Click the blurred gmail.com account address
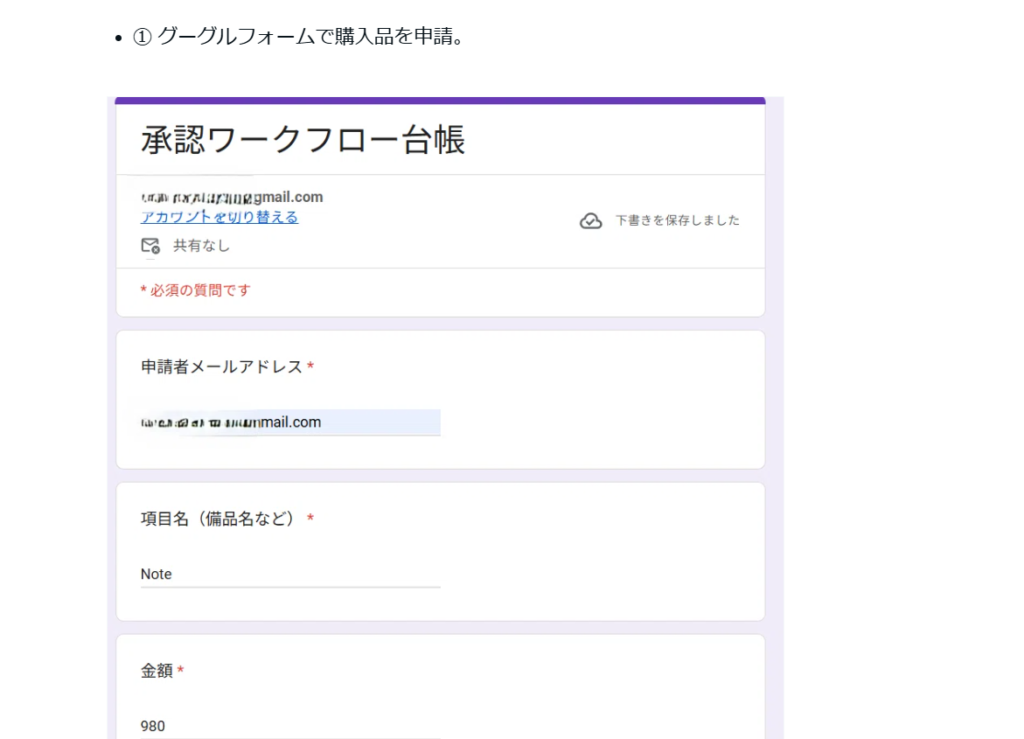1024x739 pixels. (x=232, y=197)
